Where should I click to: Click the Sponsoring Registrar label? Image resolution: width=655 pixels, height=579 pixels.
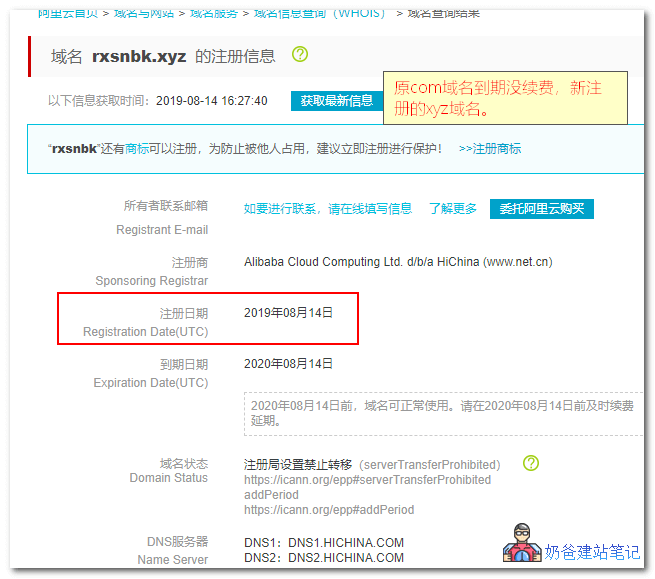pos(152,281)
